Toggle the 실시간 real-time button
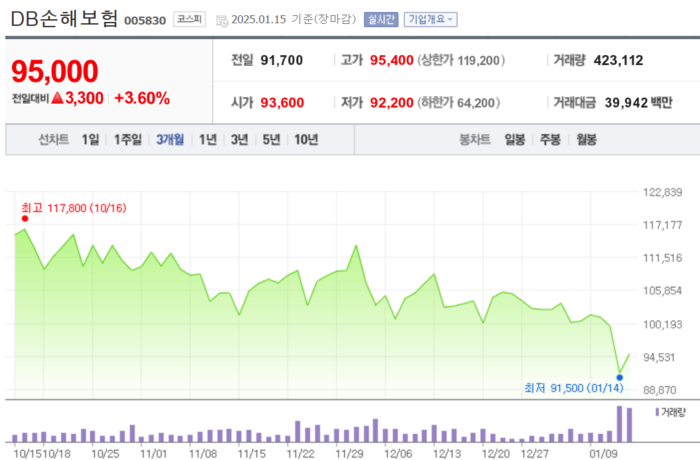This screenshot has height=460, width=700. (x=381, y=20)
